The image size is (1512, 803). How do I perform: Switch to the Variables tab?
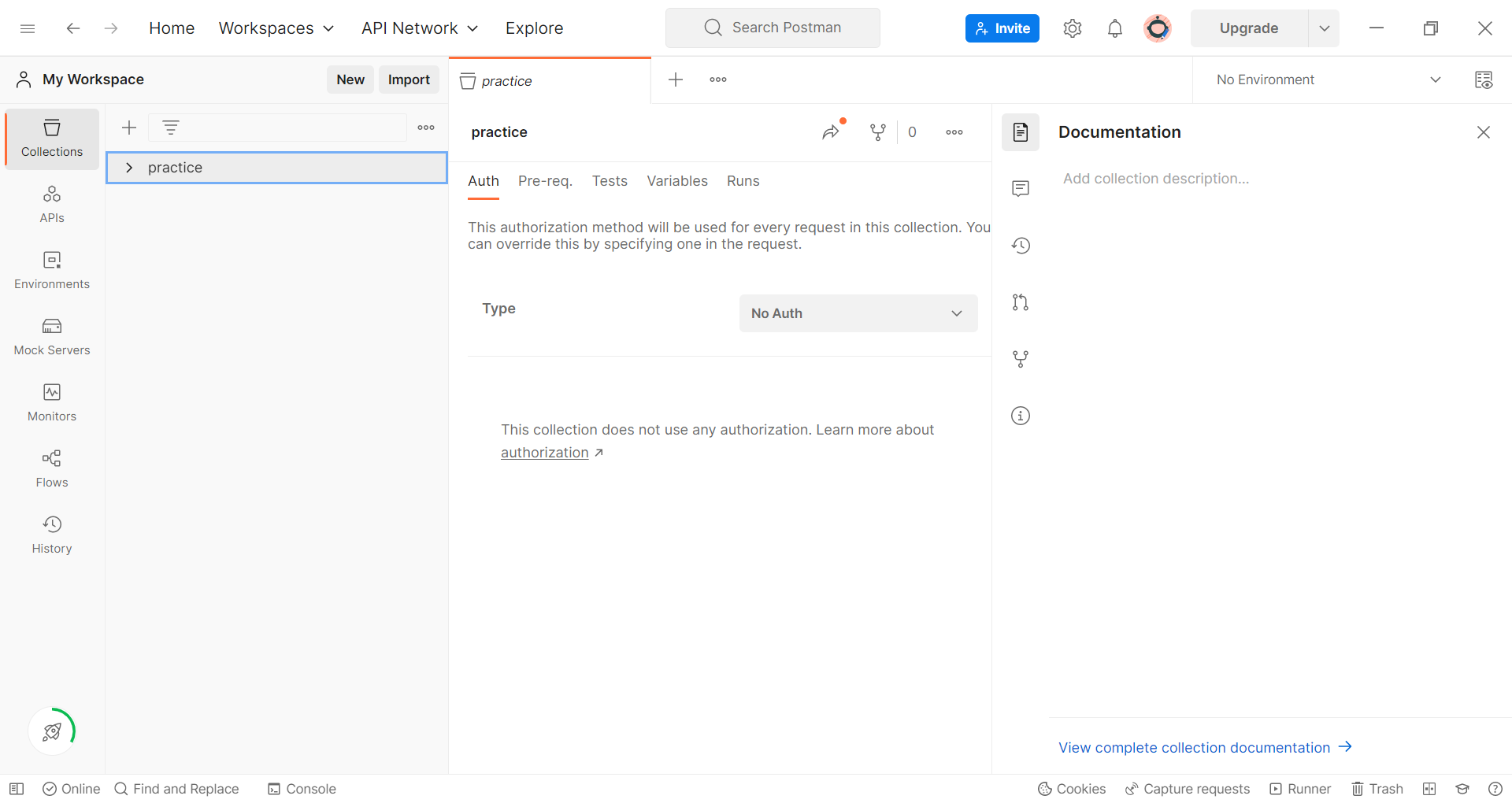[677, 181]
